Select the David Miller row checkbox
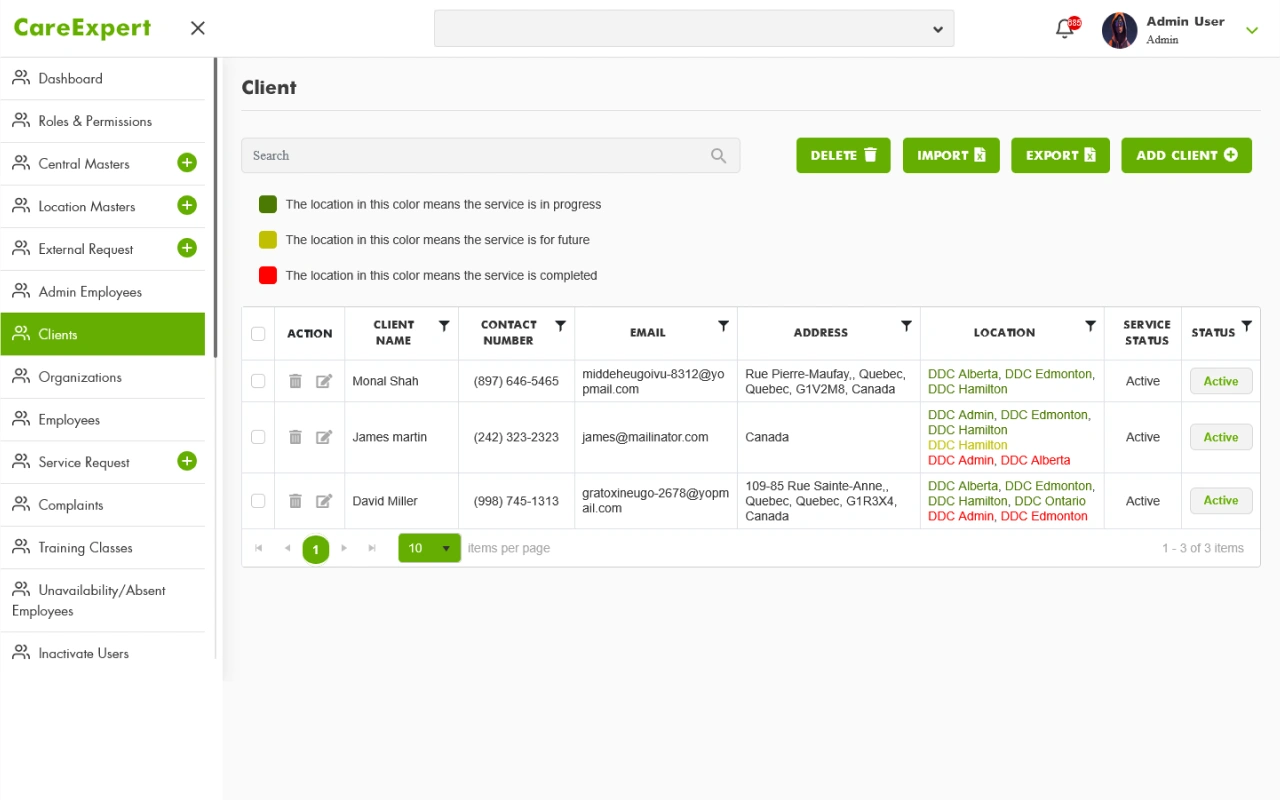Screen dimensions: 1280x800 pyautogui.click(x=258, y=501)
